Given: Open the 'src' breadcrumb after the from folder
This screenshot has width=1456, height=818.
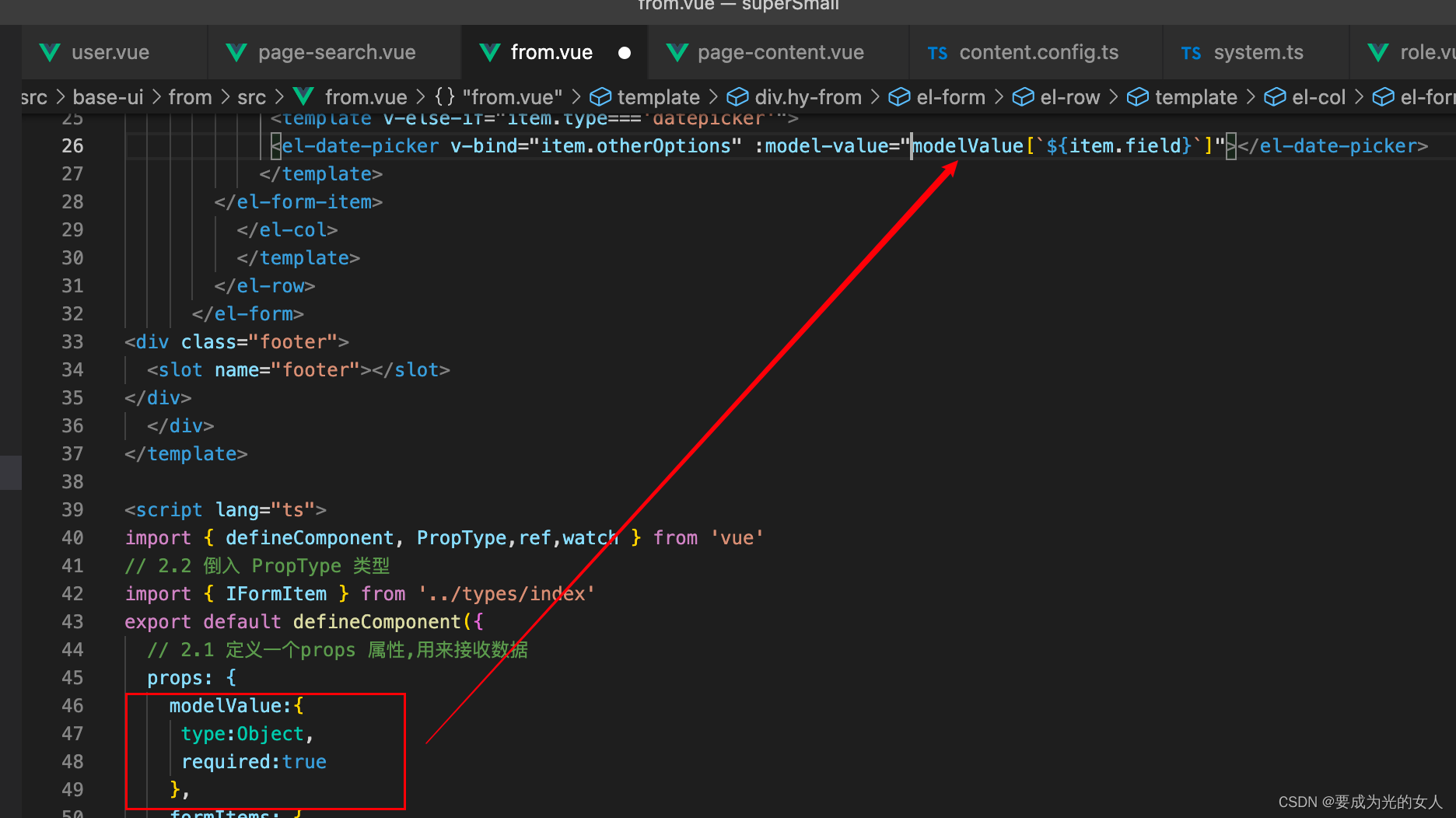Looking at the screenshot, I should pyautogui.click(x=251, y=97).
